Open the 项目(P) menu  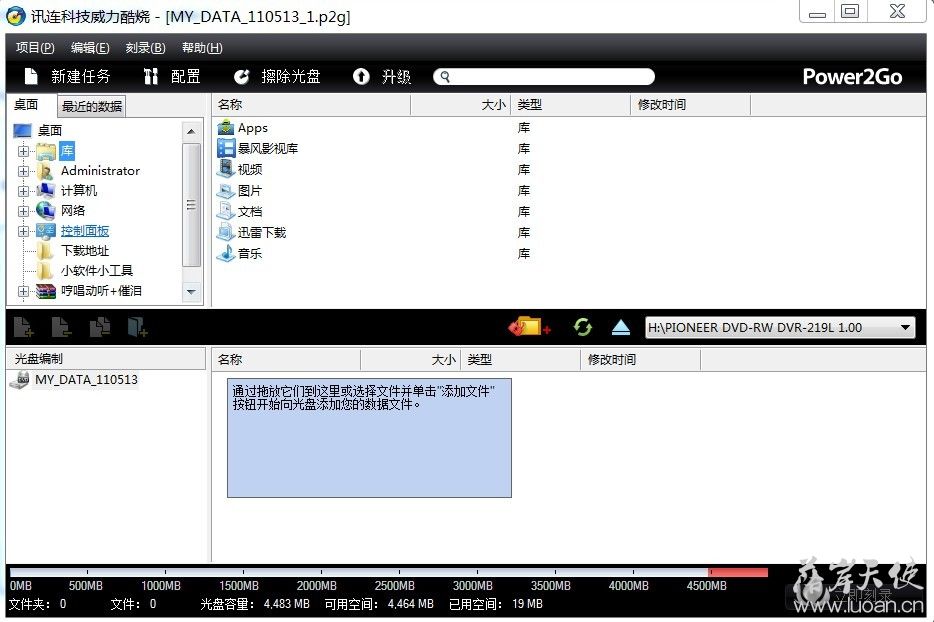pyautogui.click(x=35, y=48)
